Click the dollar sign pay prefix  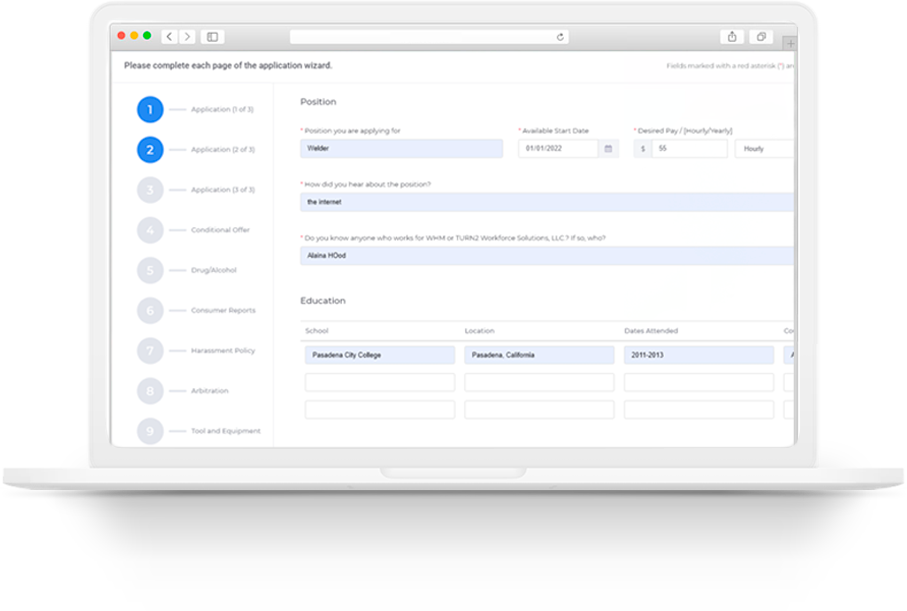pos(643,149)
